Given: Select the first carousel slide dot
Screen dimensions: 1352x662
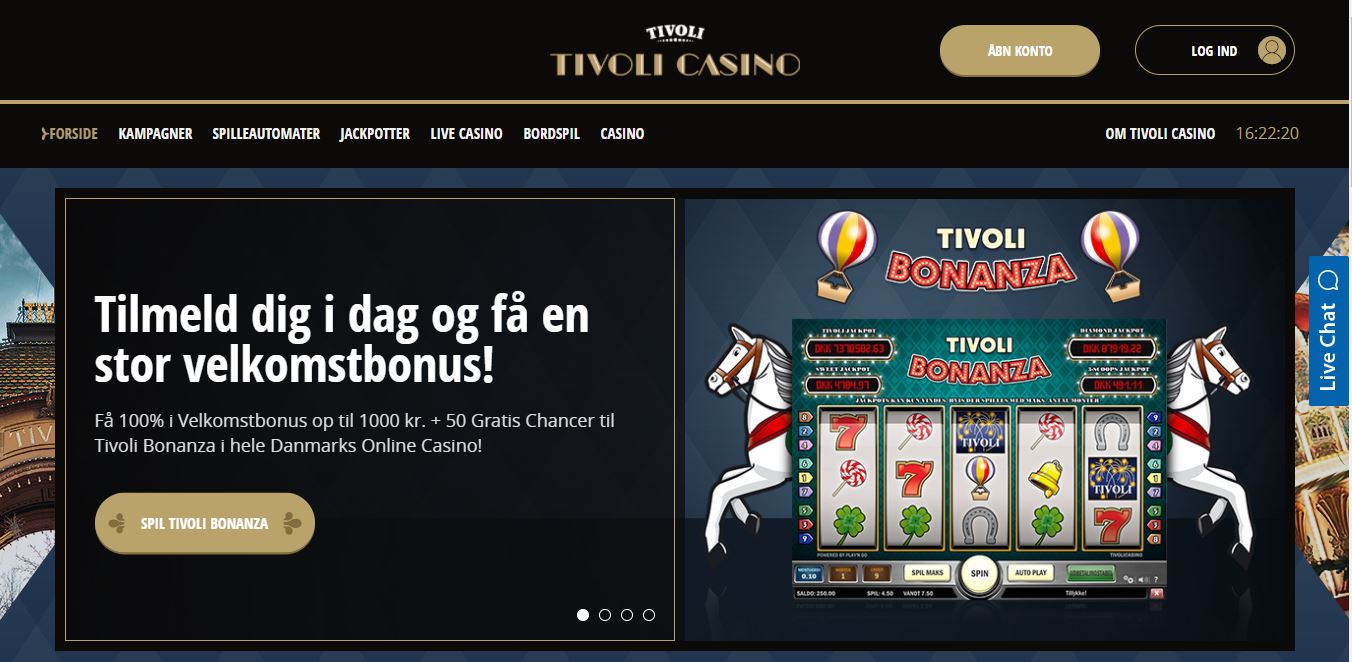Looking at the screenshot, I should (x=583, y=615).
